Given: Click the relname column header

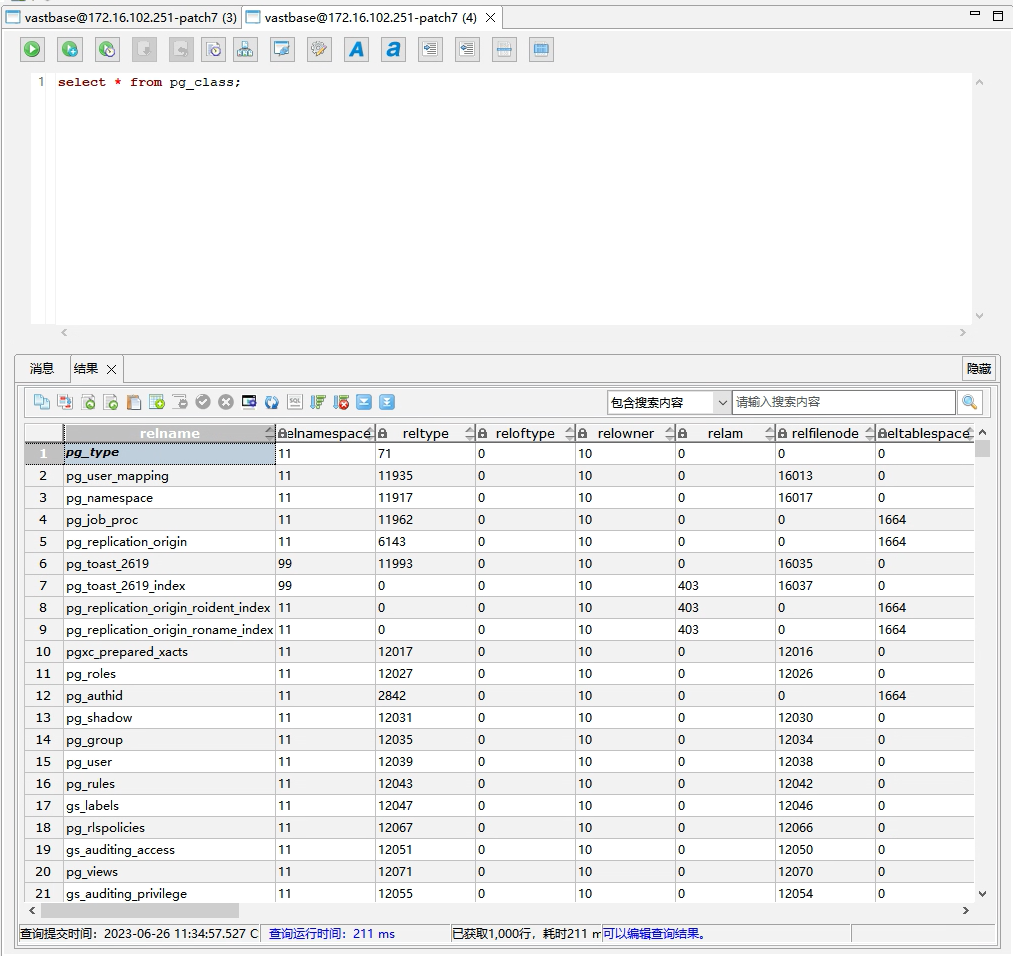Looking at the screenshot, I should pos(169,433).
